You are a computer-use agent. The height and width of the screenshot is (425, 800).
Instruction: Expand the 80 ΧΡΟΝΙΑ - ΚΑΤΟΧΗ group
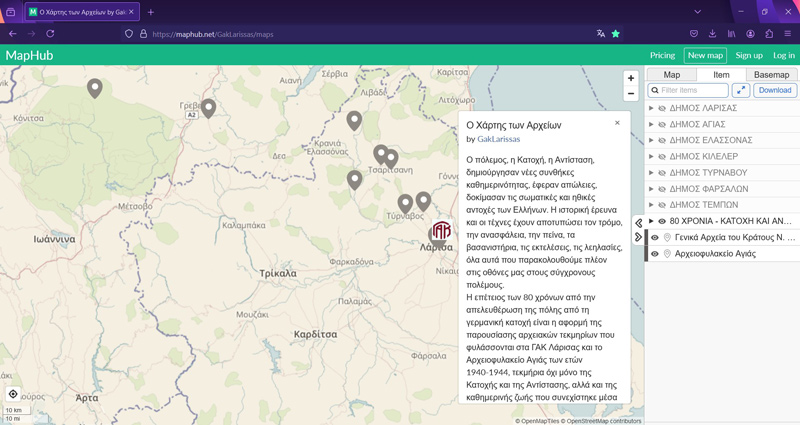pos(651,221)
